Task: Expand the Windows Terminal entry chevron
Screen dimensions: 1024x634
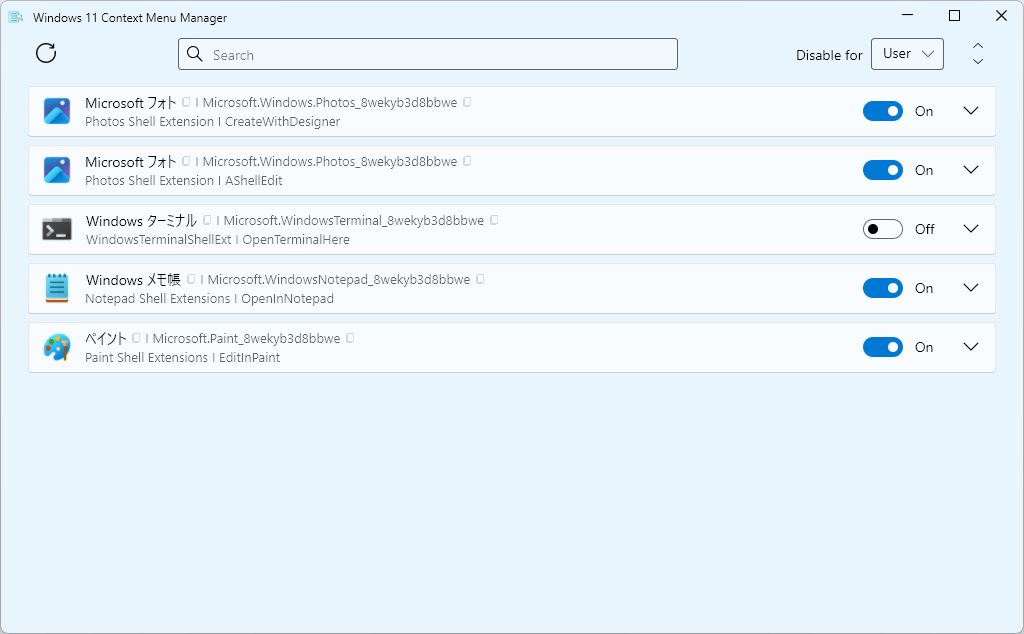Action: coord(970,229)
